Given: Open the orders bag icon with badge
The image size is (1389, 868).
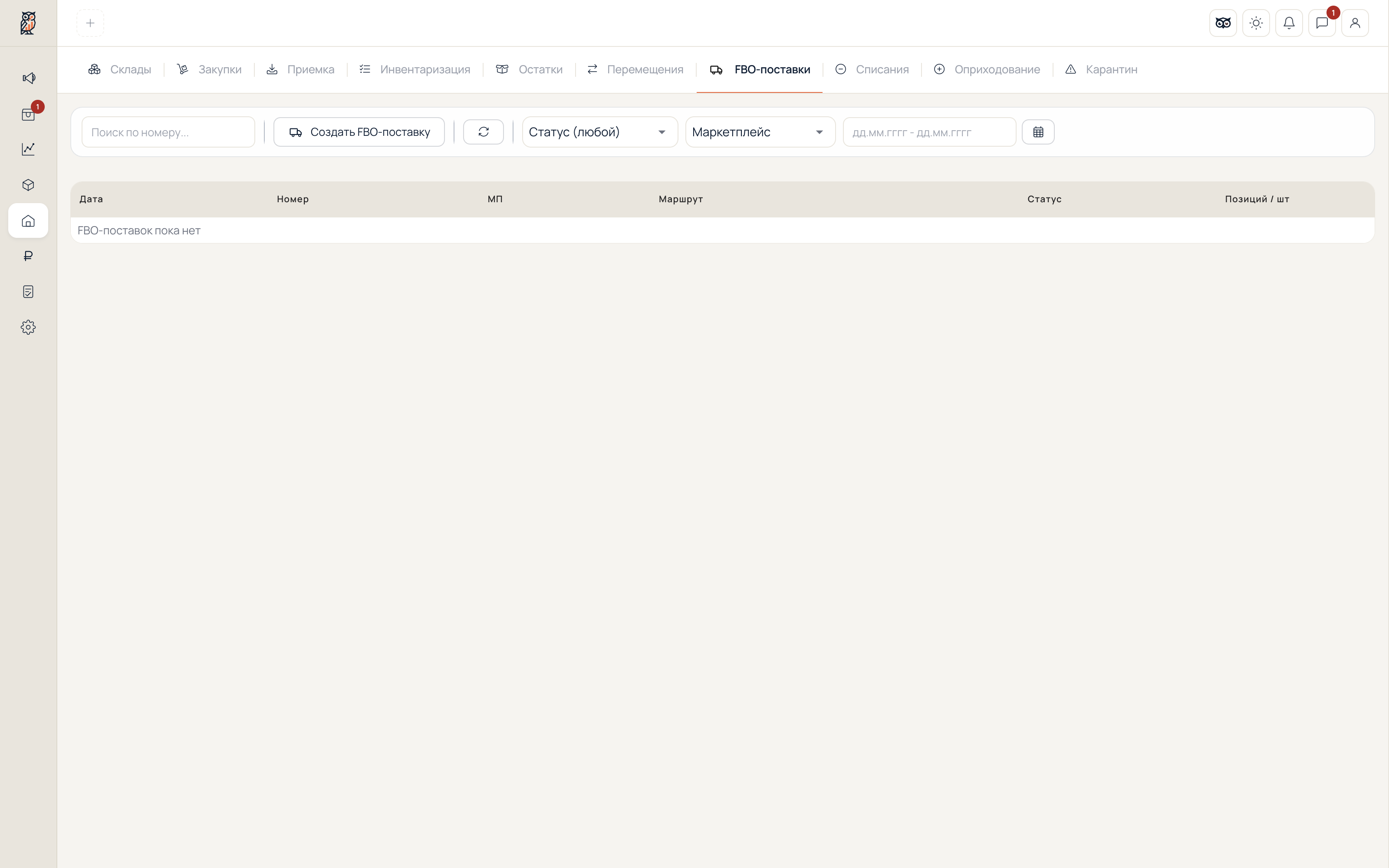Looking at the screenshot, I should pos(28,114).
